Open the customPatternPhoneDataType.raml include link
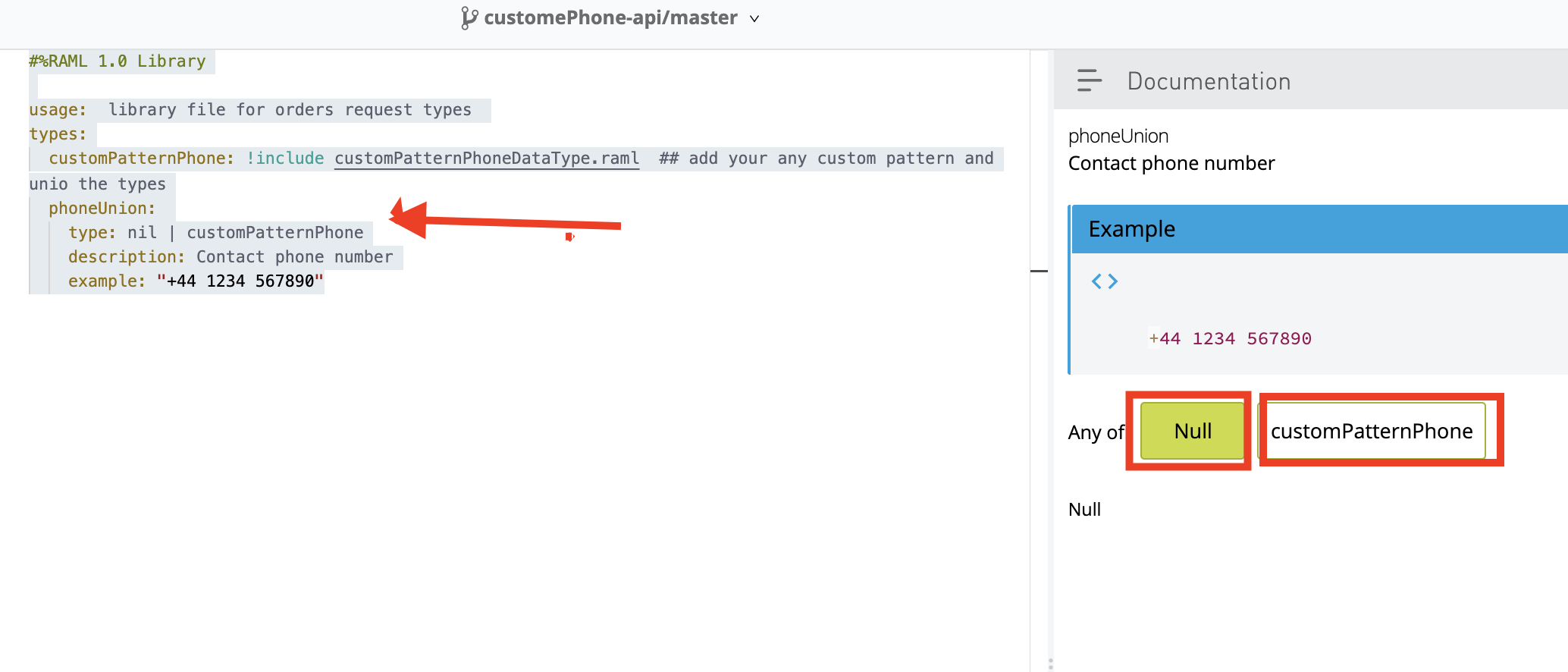1568x672 pixels. tap(487, 159)
